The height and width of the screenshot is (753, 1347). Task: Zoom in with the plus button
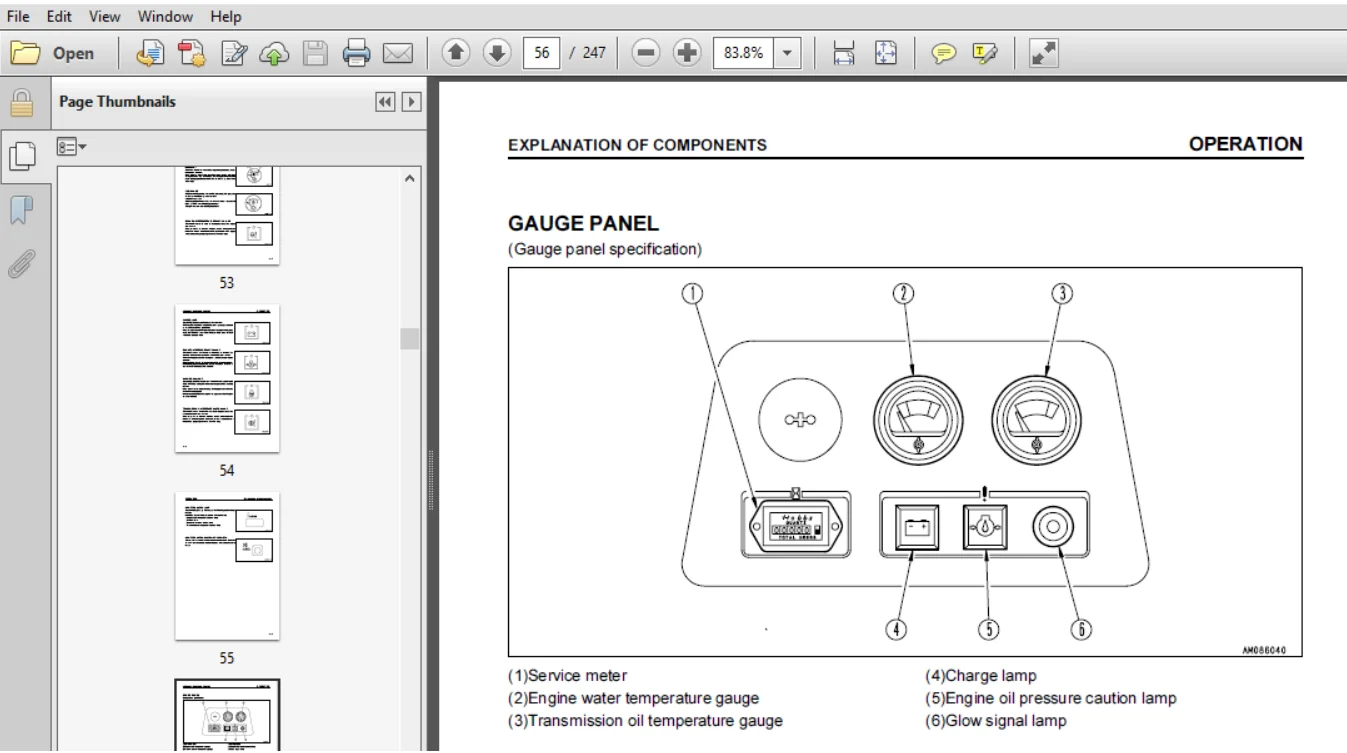(x=687, y=54)
